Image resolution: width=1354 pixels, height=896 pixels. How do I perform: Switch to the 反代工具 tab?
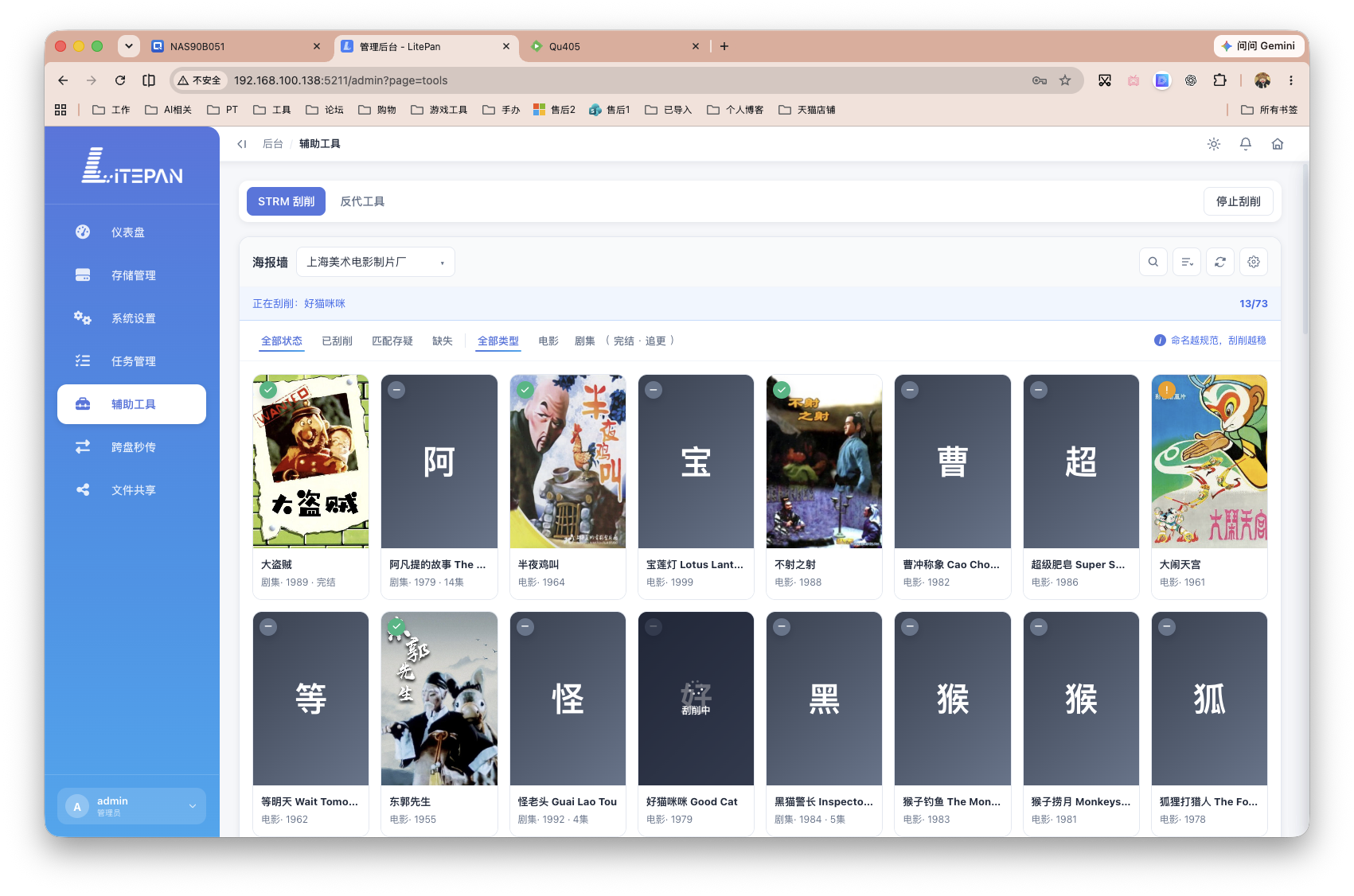pyautogui.click(x=362, y=201)
